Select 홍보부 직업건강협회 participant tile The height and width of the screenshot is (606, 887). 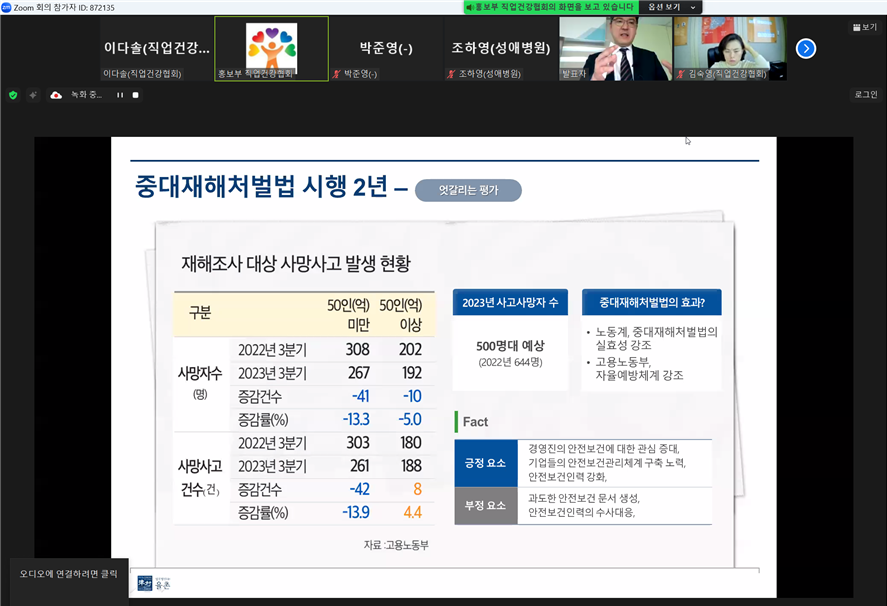272,49
